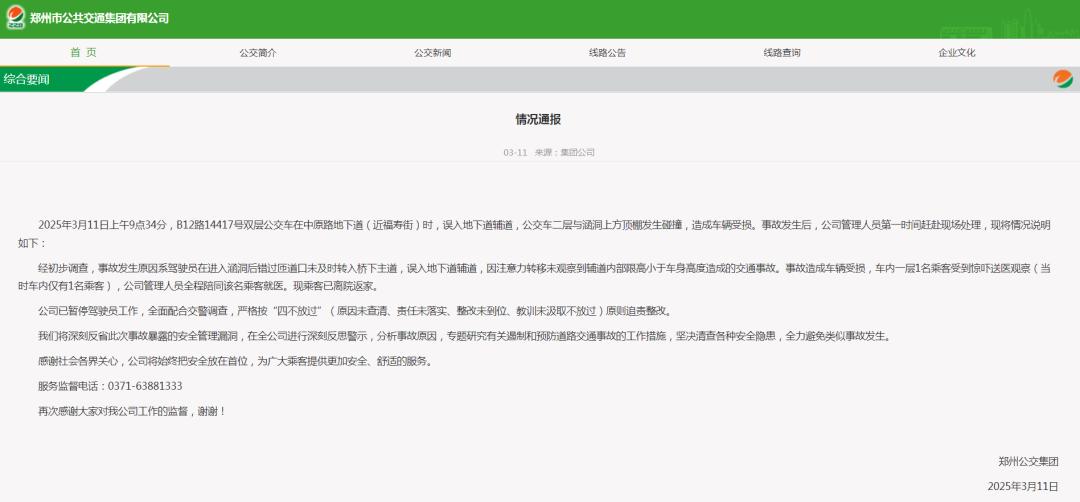This screenshot has height=502, width=1080.
Task: Open the 首页 home tab
Action: point(84,53)
